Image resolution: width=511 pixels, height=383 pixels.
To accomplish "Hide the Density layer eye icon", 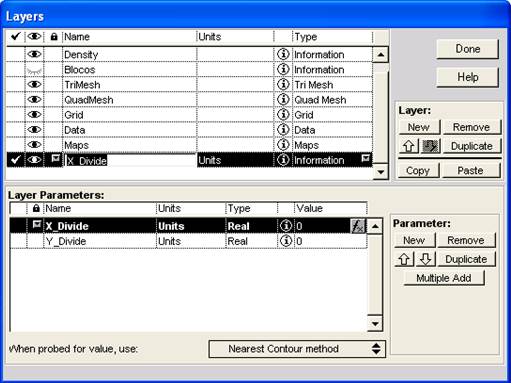I will tap(34, 54).
